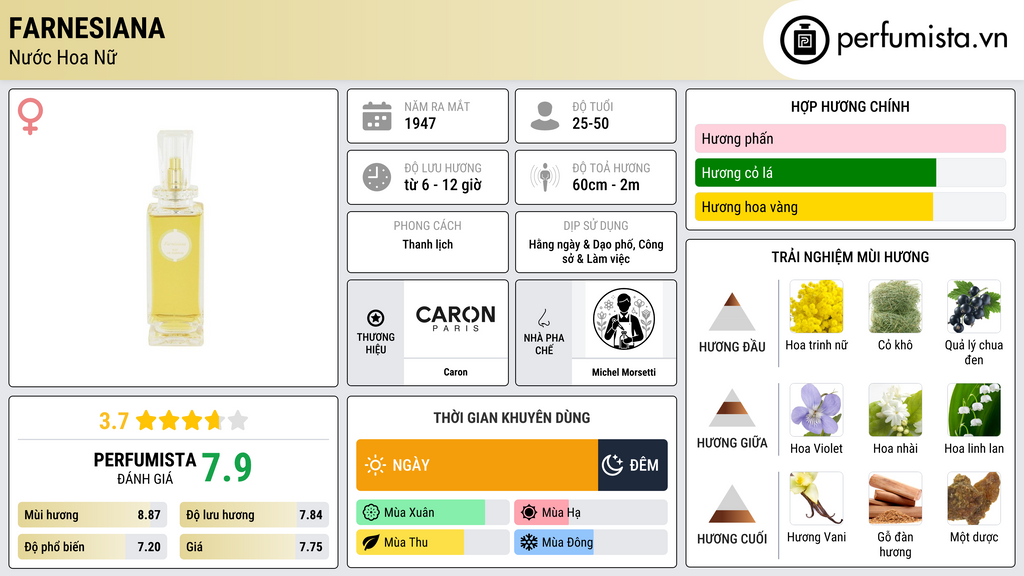This screenshot has width=1024, height=576.
Task: Click the snowflake icon for Mùa Đông
Action: click(x=529, y=543)
